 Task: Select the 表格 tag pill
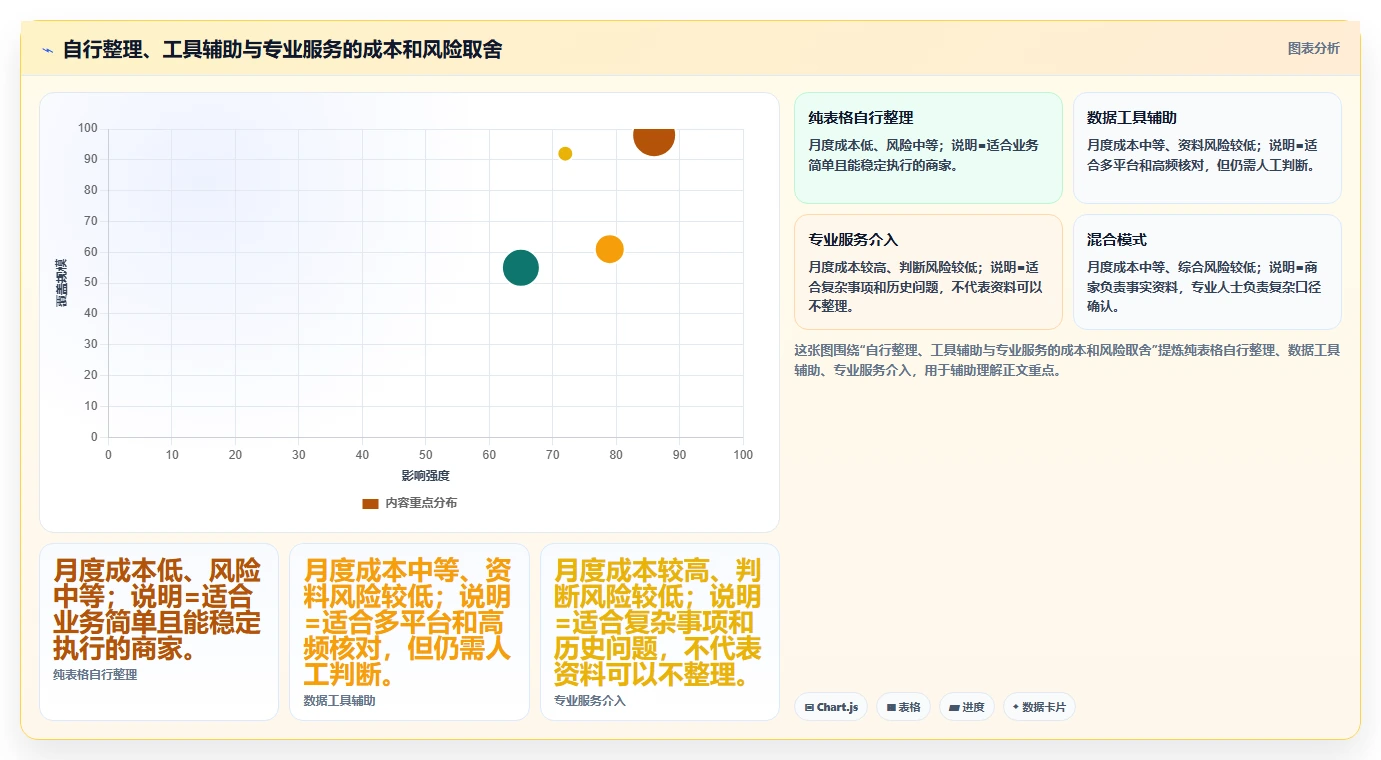pos(903,707)
